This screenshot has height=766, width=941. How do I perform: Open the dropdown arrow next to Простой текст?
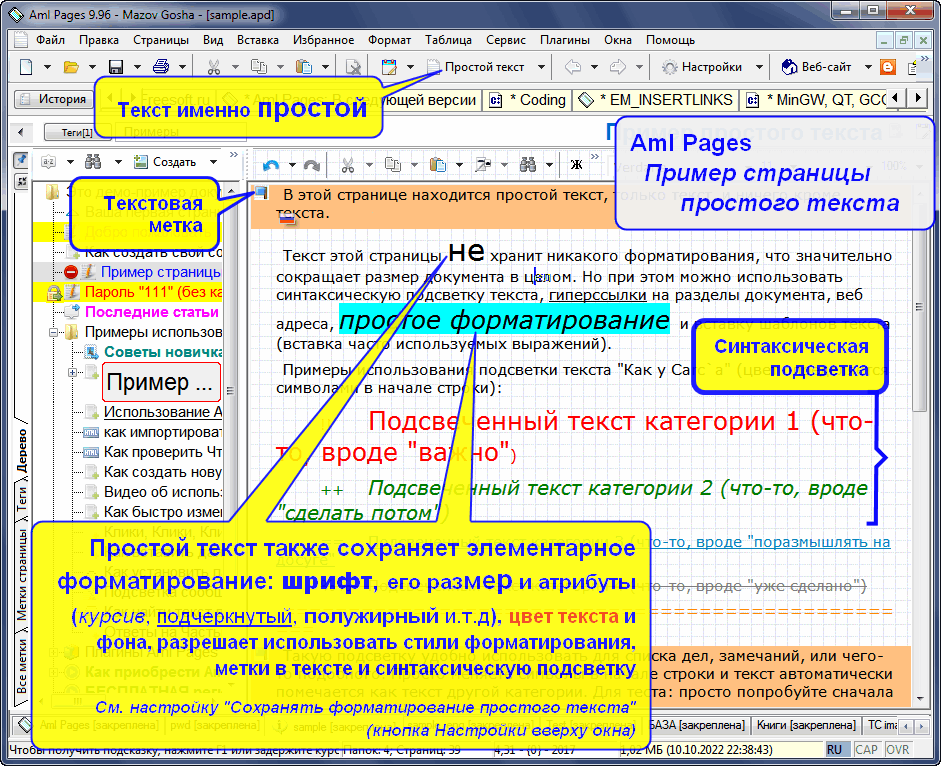coord(541,67)
